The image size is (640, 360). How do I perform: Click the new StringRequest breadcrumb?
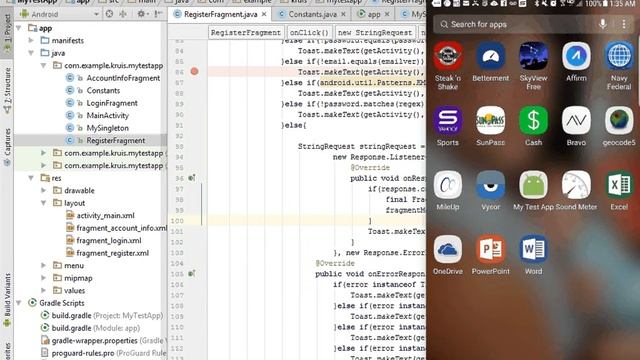[x=375, y=32]
